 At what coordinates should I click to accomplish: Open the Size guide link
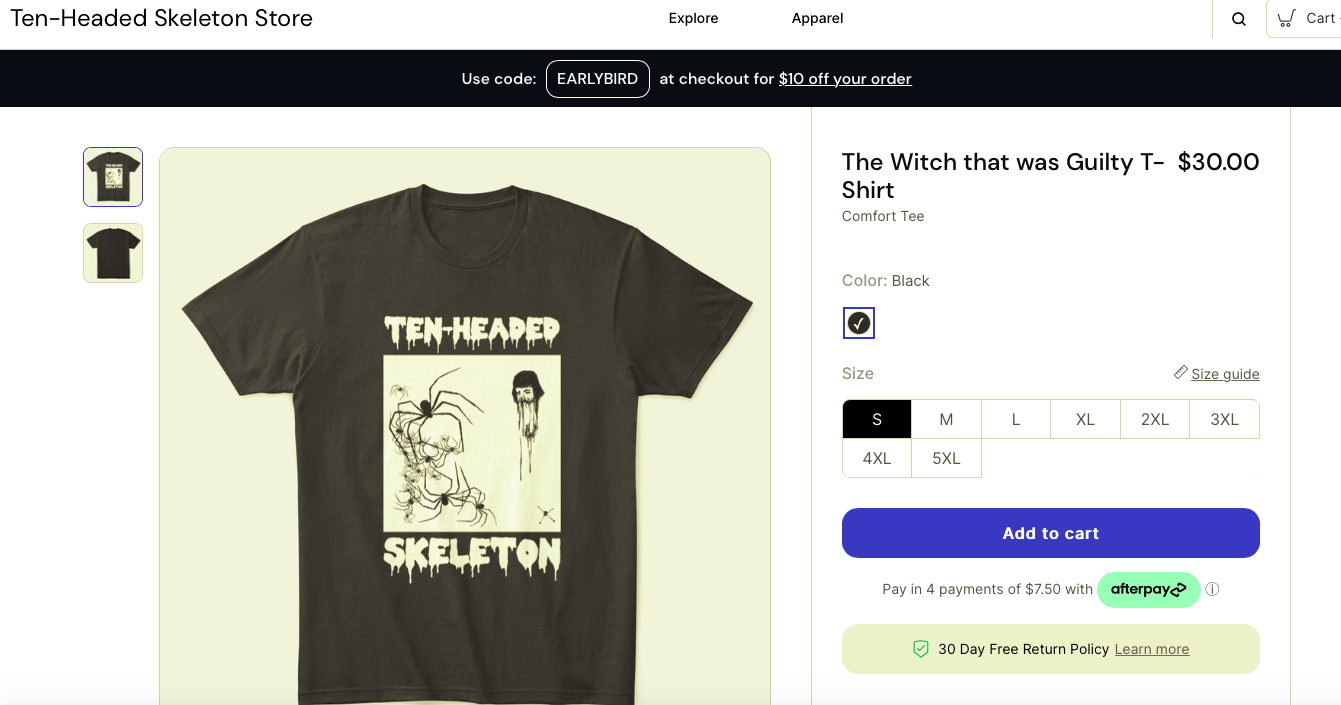[x=1225, y=374]
